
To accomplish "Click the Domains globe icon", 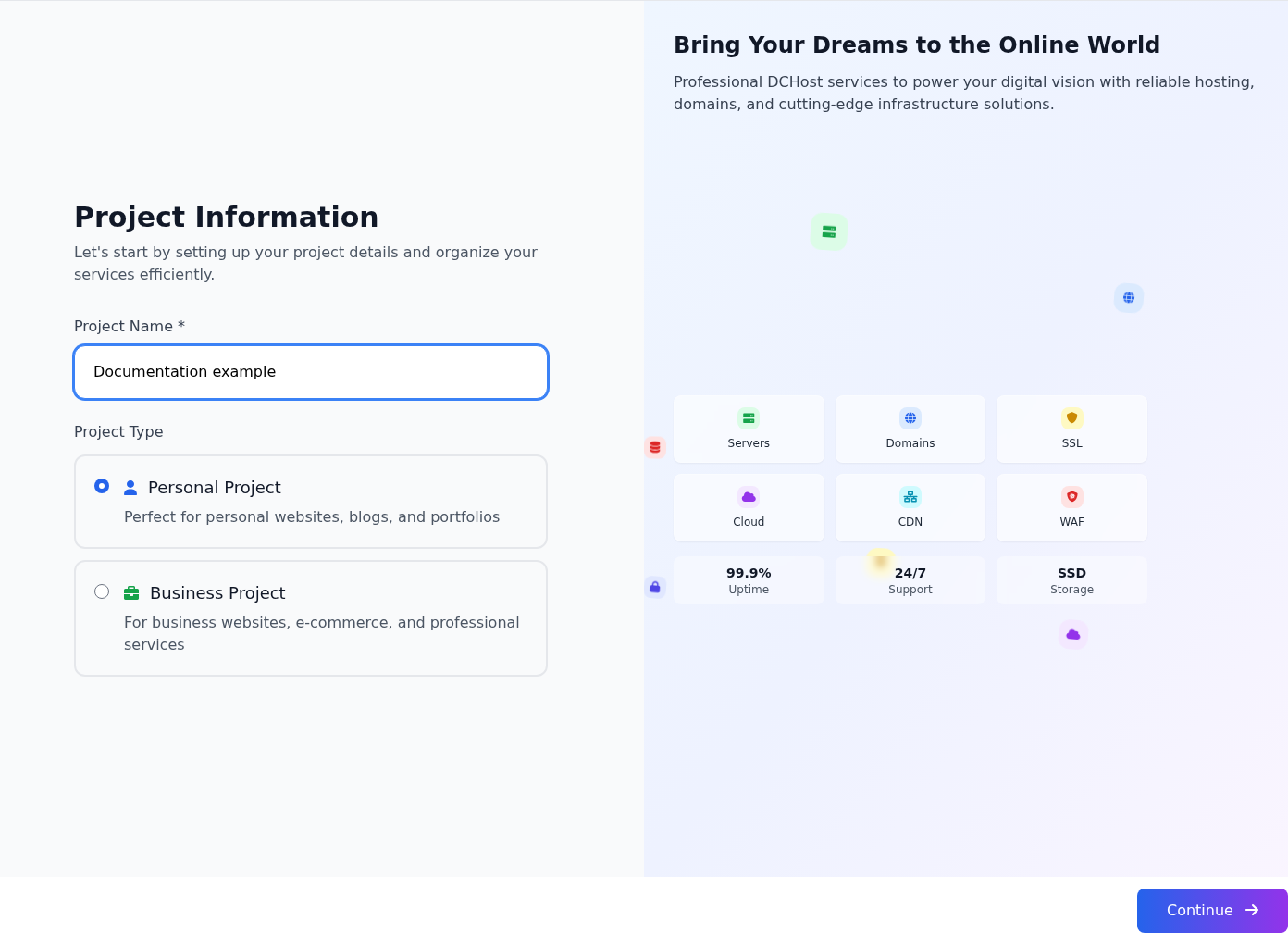I will pos(910,418).
